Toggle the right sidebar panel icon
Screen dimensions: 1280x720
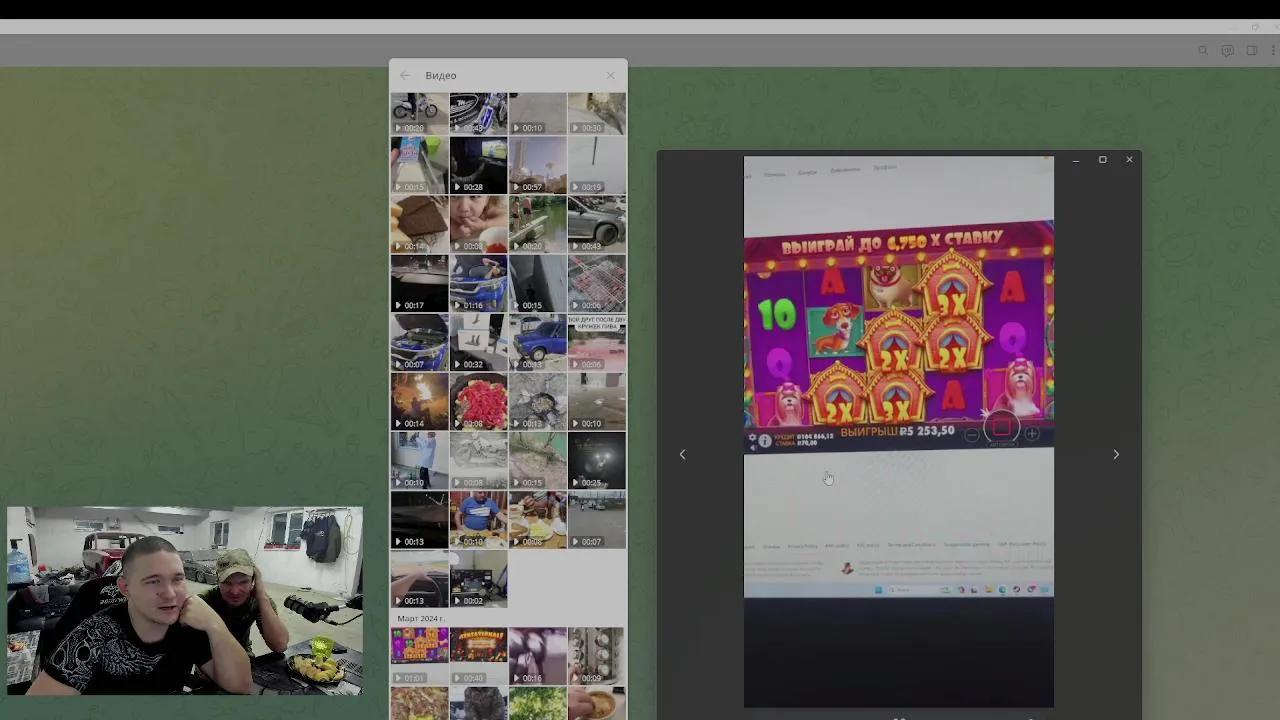click(x=1251, y=51)
